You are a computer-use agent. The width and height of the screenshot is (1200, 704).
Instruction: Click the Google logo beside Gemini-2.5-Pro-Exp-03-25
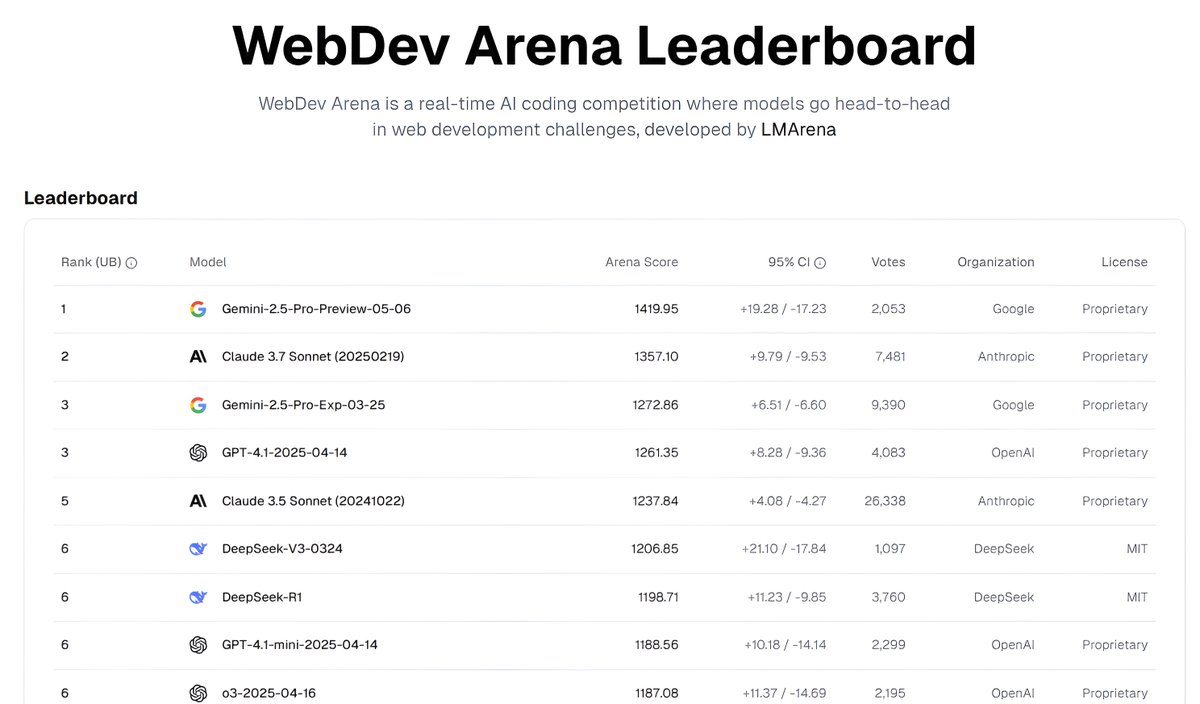click(x=198, y=405)
